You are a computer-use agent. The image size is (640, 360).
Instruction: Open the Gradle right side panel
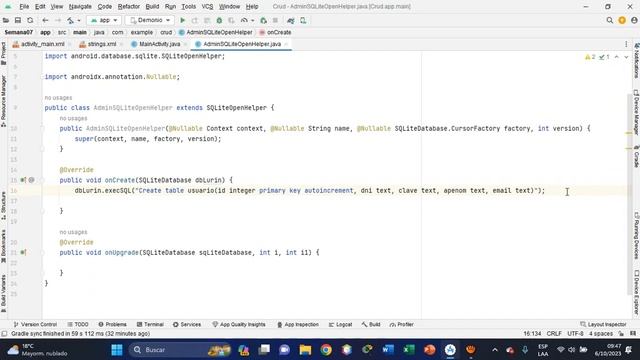click(x=636, y=156)
